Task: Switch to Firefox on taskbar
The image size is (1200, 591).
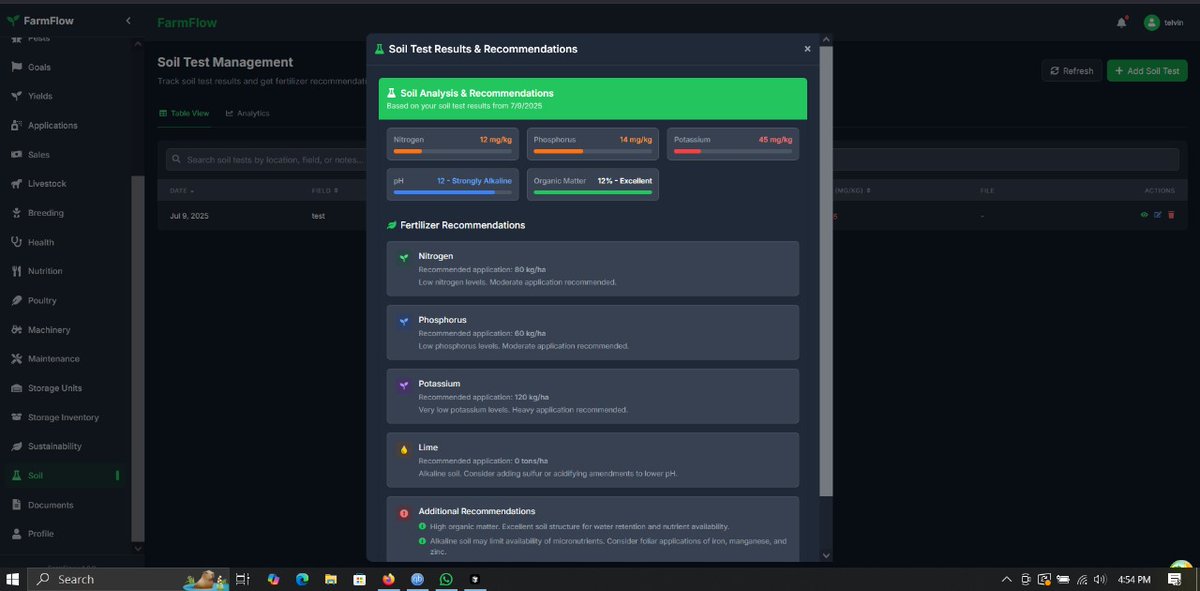Action: point(388,579)
